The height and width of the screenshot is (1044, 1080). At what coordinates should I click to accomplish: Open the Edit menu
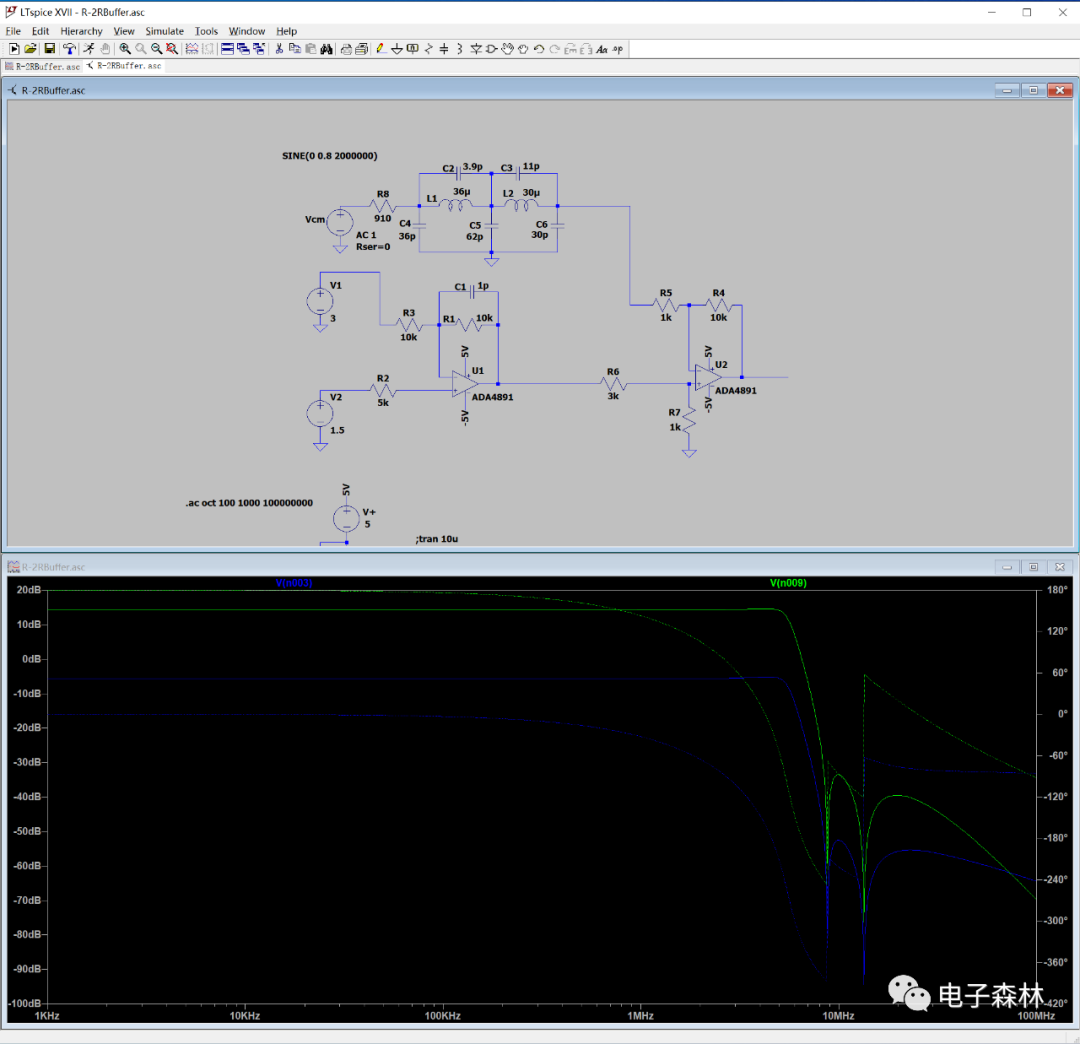coord(41,31)
